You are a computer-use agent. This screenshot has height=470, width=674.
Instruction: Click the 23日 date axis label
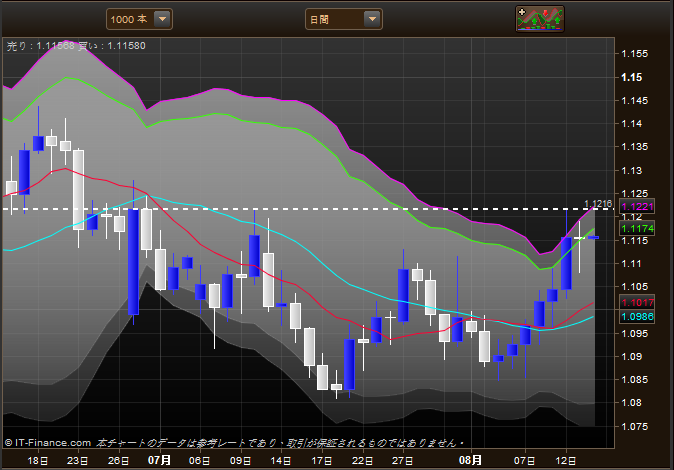point(77,461)
